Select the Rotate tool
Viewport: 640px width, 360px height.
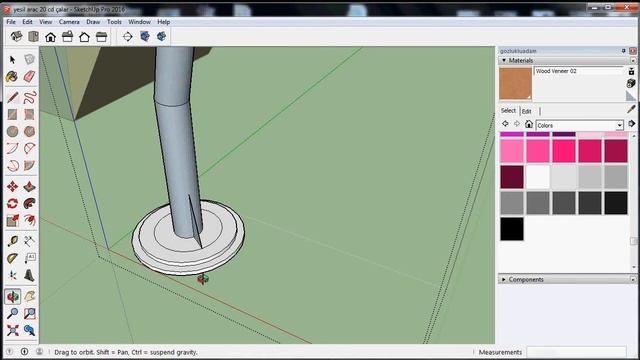(12, 203)
